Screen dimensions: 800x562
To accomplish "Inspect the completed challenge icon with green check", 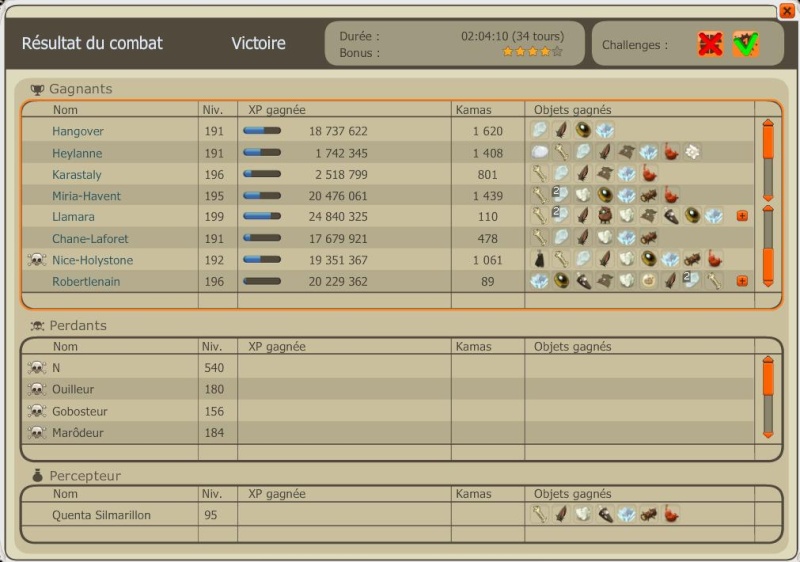I will [x=745, y=44].
